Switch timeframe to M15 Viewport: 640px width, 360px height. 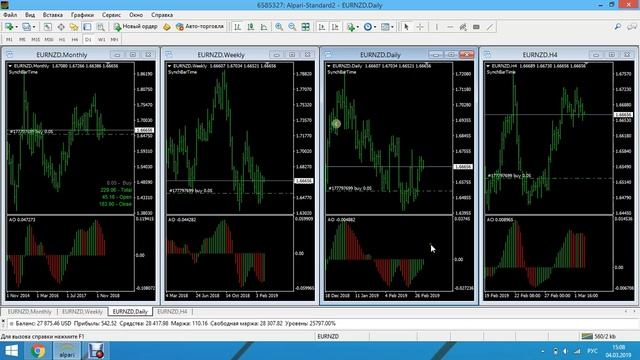point(36,40)
